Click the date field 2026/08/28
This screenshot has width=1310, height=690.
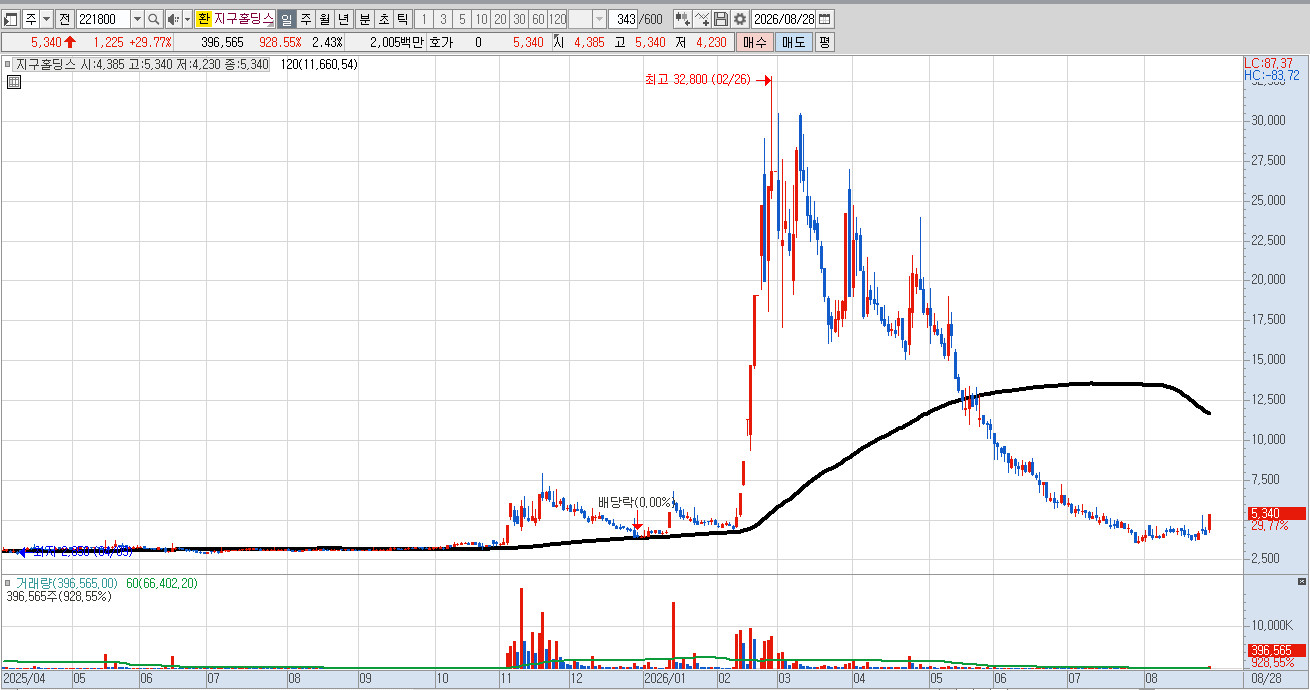click(x=783, y=19)
